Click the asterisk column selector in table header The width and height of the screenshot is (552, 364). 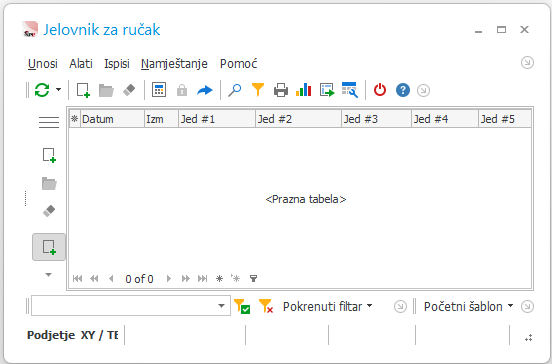75,119
